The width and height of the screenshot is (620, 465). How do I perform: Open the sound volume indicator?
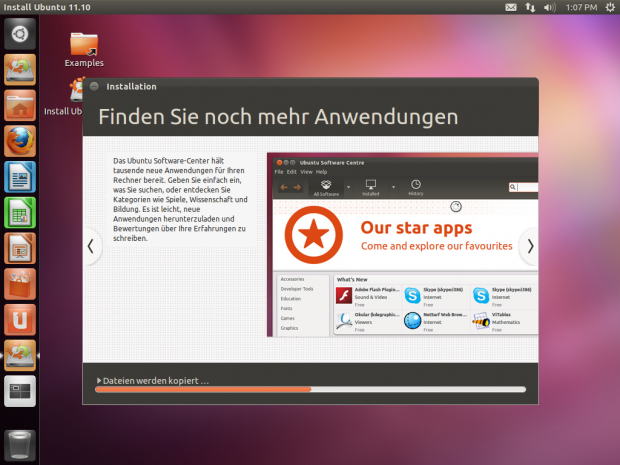(x=550, y=7)
